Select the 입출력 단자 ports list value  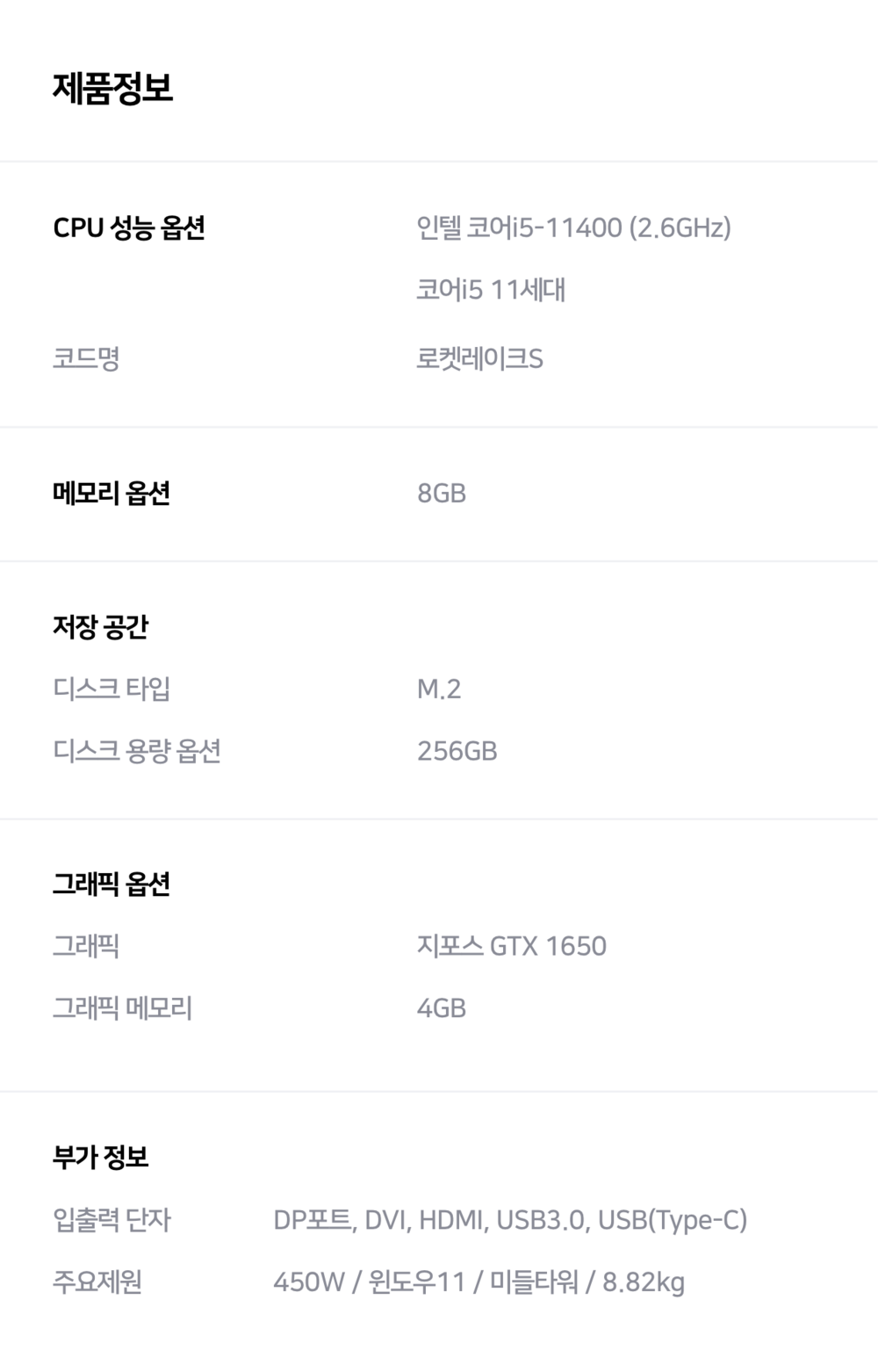coord(510,1220)
